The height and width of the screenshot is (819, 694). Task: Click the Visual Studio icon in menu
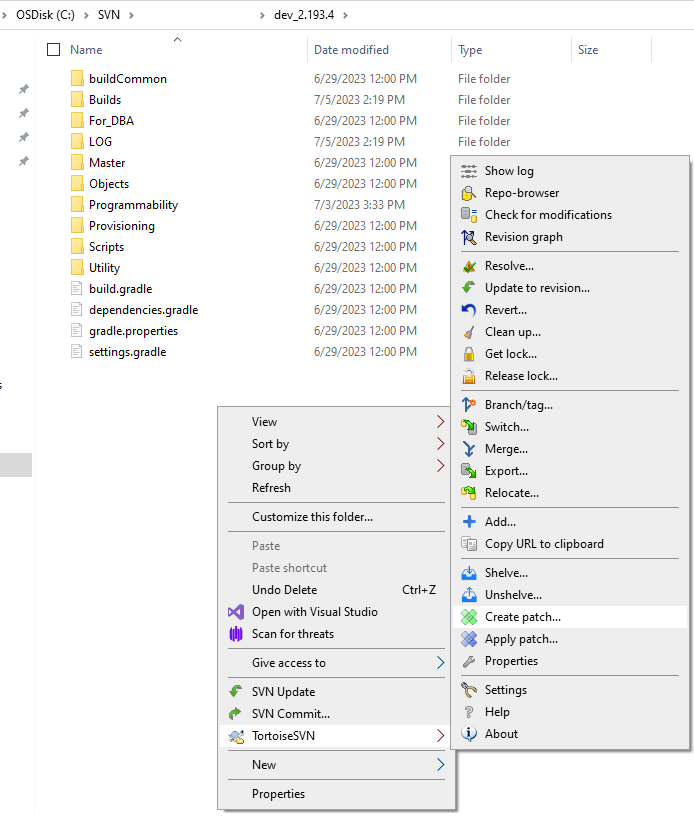[236, 612]
